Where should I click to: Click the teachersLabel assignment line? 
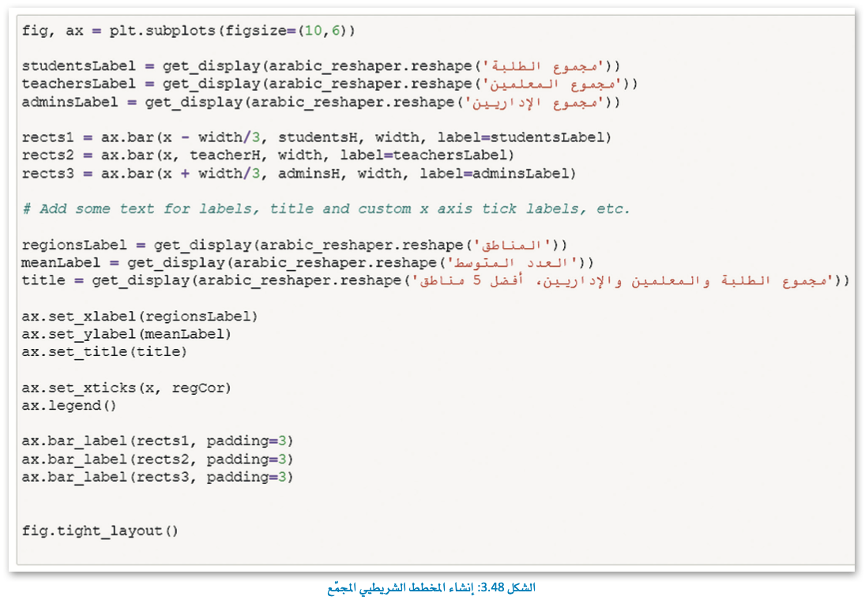point(330,84)
